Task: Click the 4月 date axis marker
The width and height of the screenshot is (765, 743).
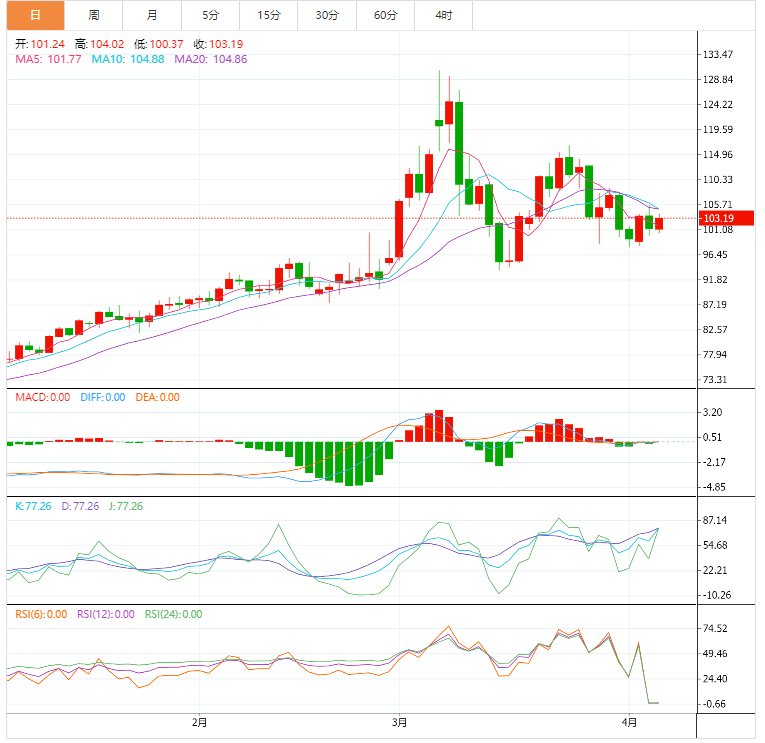Action: [628, 722]
